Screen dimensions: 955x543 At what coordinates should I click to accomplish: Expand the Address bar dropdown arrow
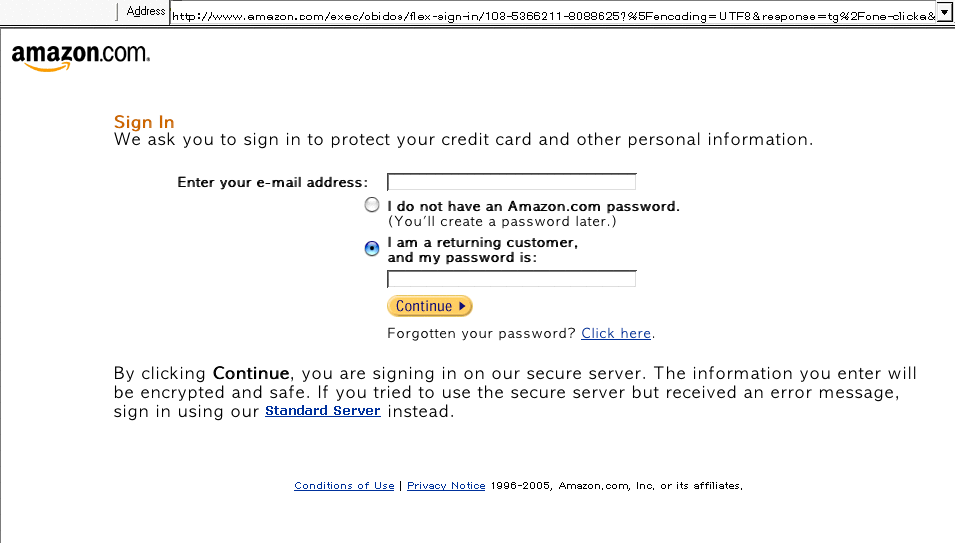pyautogui.click(x=944, y=12)
